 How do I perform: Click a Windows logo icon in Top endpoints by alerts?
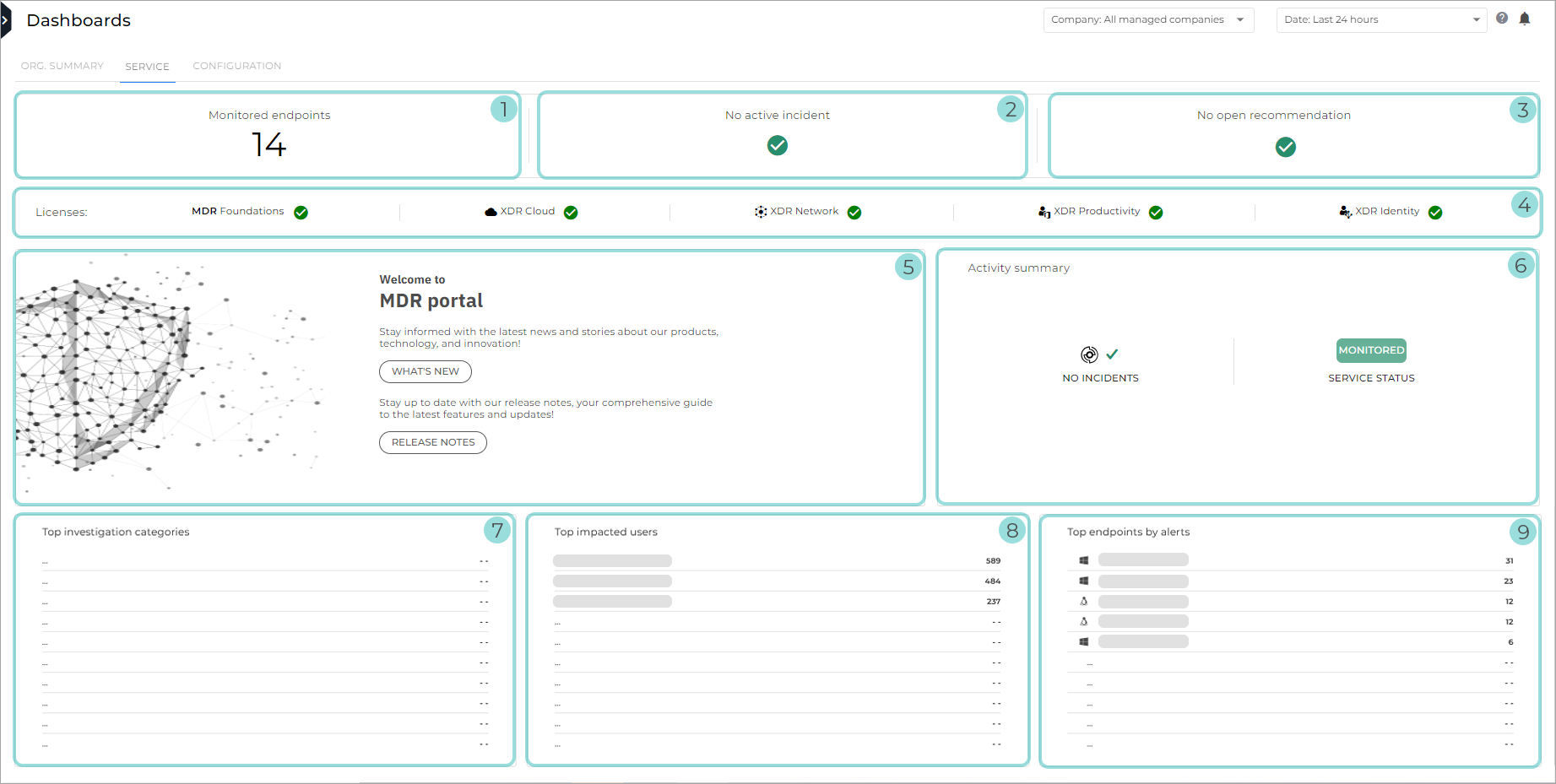point(1084,560)
